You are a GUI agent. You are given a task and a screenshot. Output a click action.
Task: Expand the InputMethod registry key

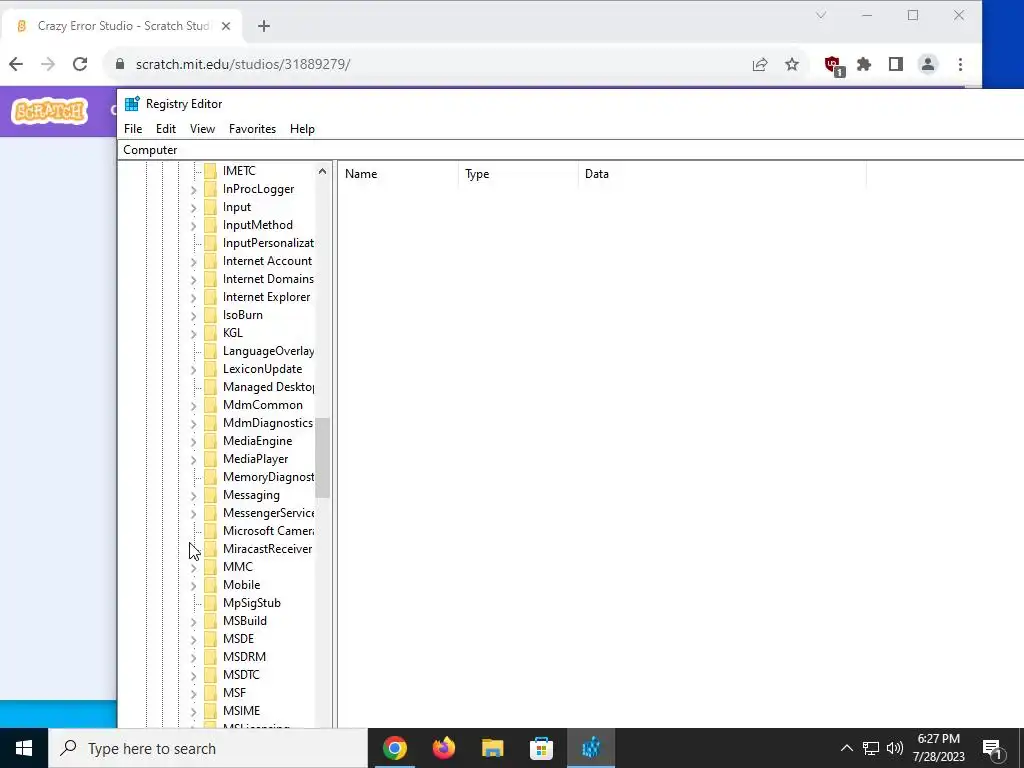click(193, 225)
